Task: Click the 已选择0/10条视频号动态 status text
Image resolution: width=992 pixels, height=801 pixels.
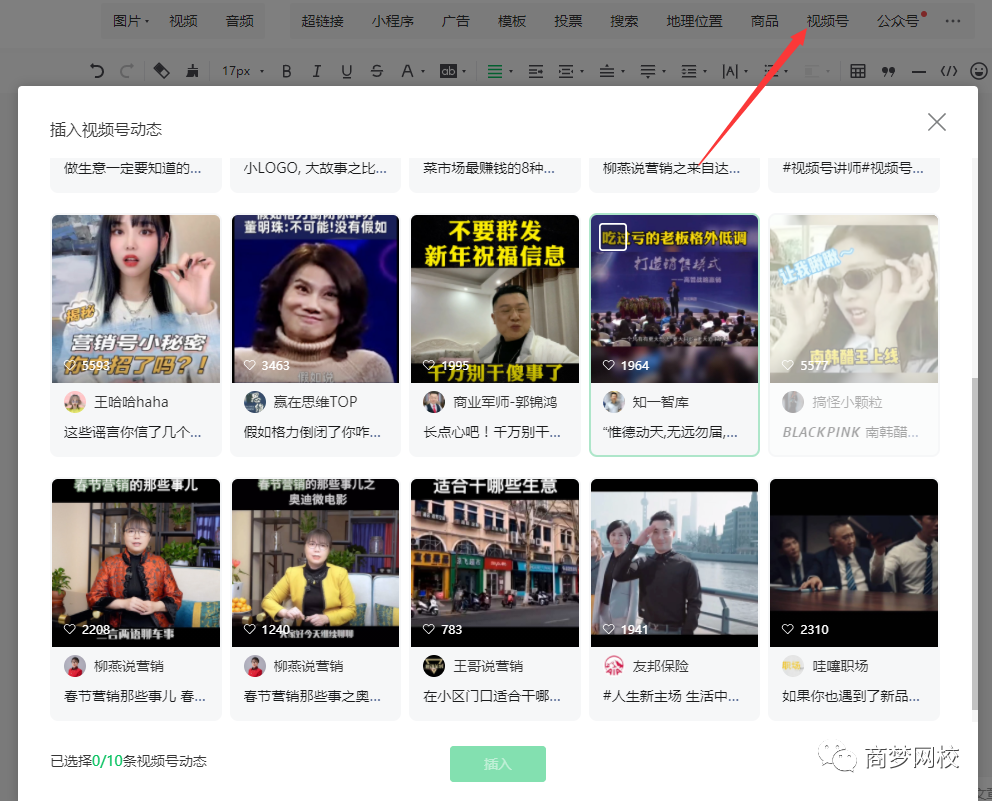Action: (x=128, y=761)
